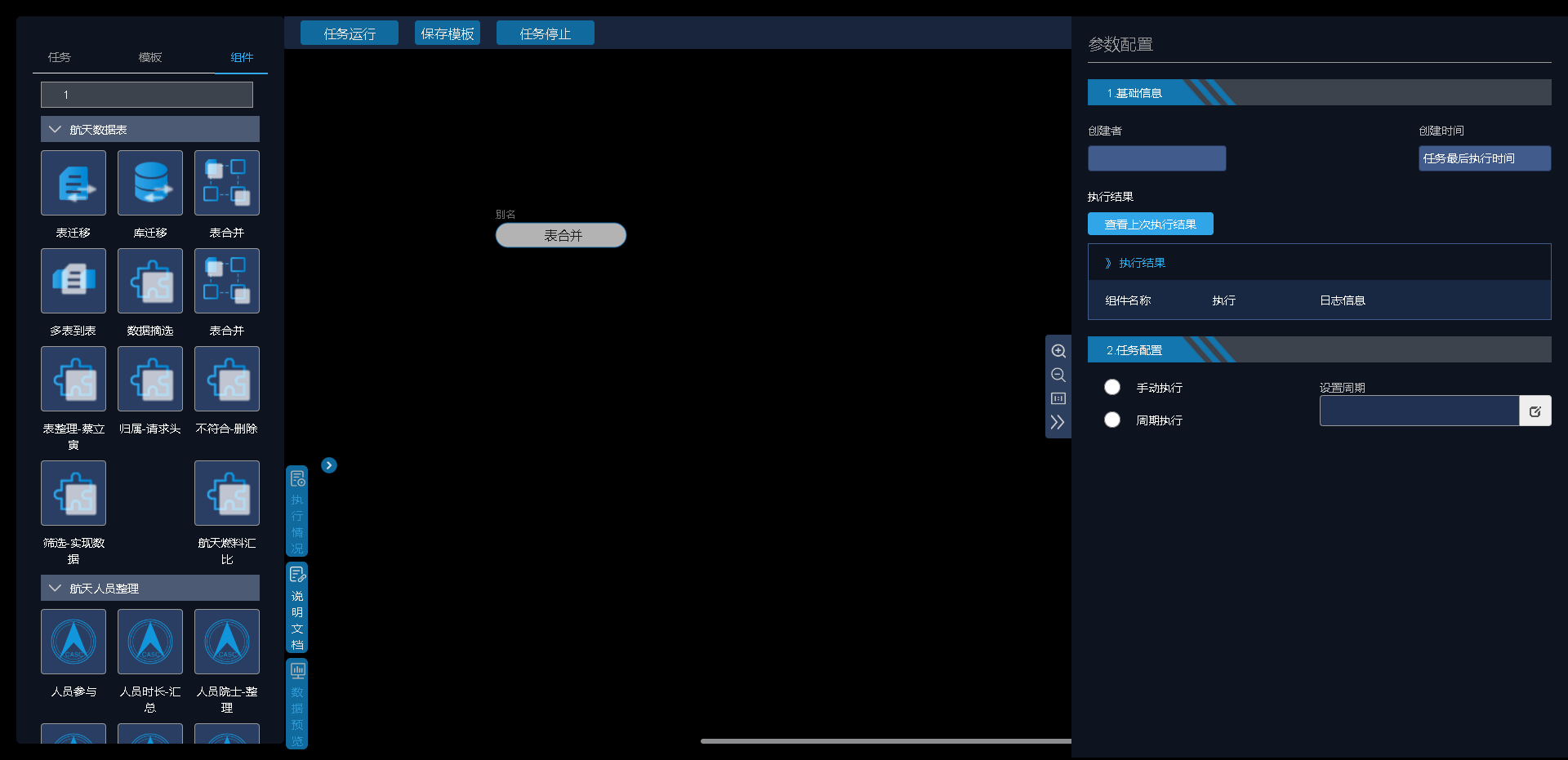Switch to the 任务 tab
The height and width of the screenshot is (760, 1568).
pyautogui.click(x=60, y=57)
